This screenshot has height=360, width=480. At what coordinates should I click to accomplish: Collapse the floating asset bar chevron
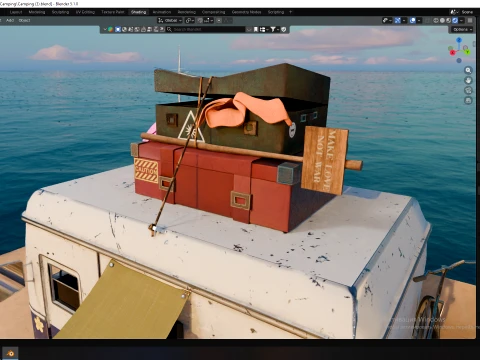click(x=105, y=29)
